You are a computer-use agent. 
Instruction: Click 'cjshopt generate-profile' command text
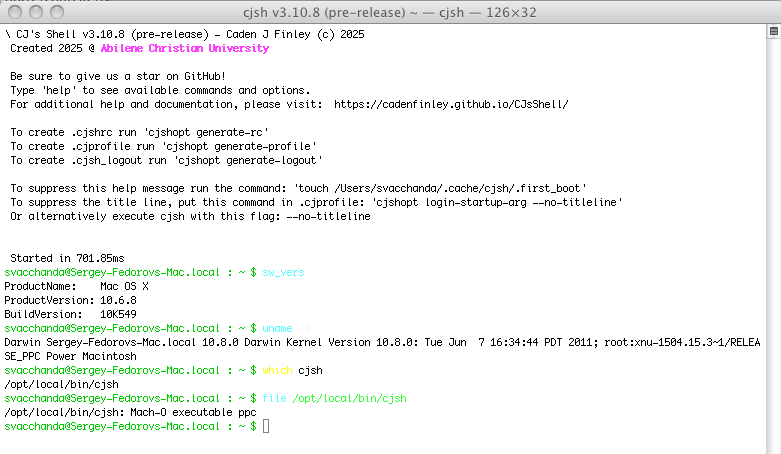pos(238,146)
